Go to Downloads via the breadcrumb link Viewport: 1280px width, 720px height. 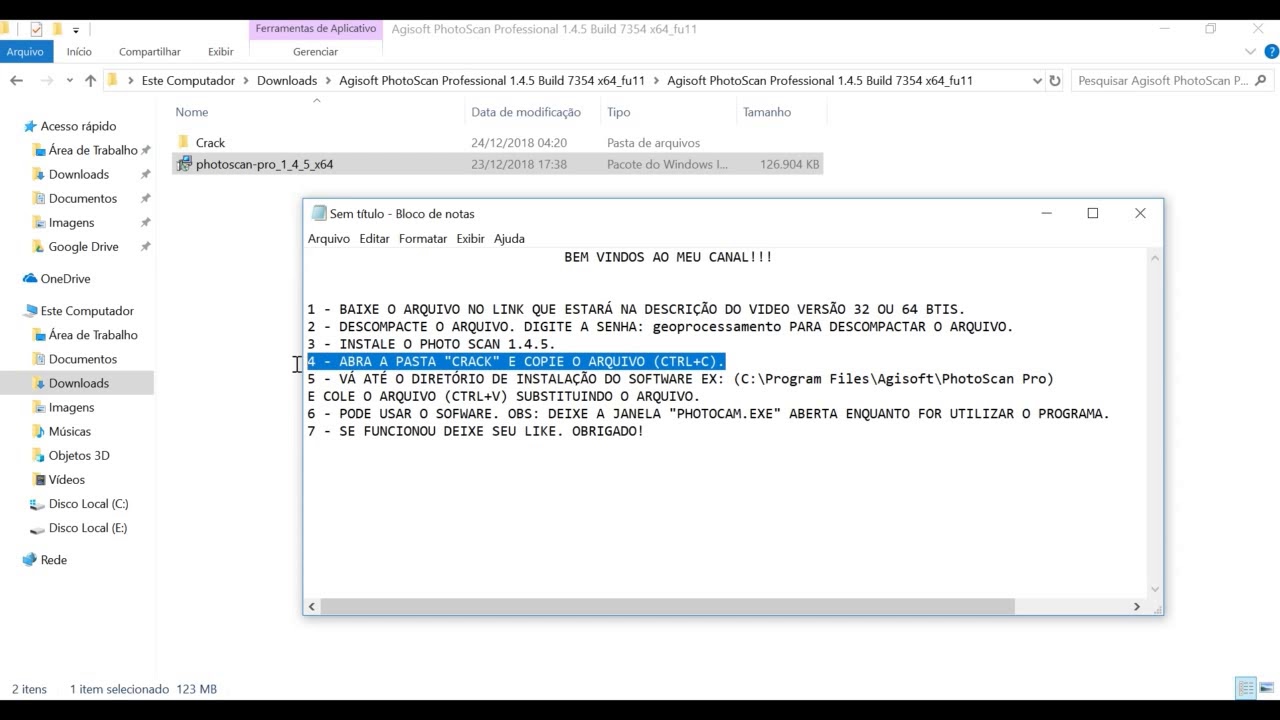287,80
